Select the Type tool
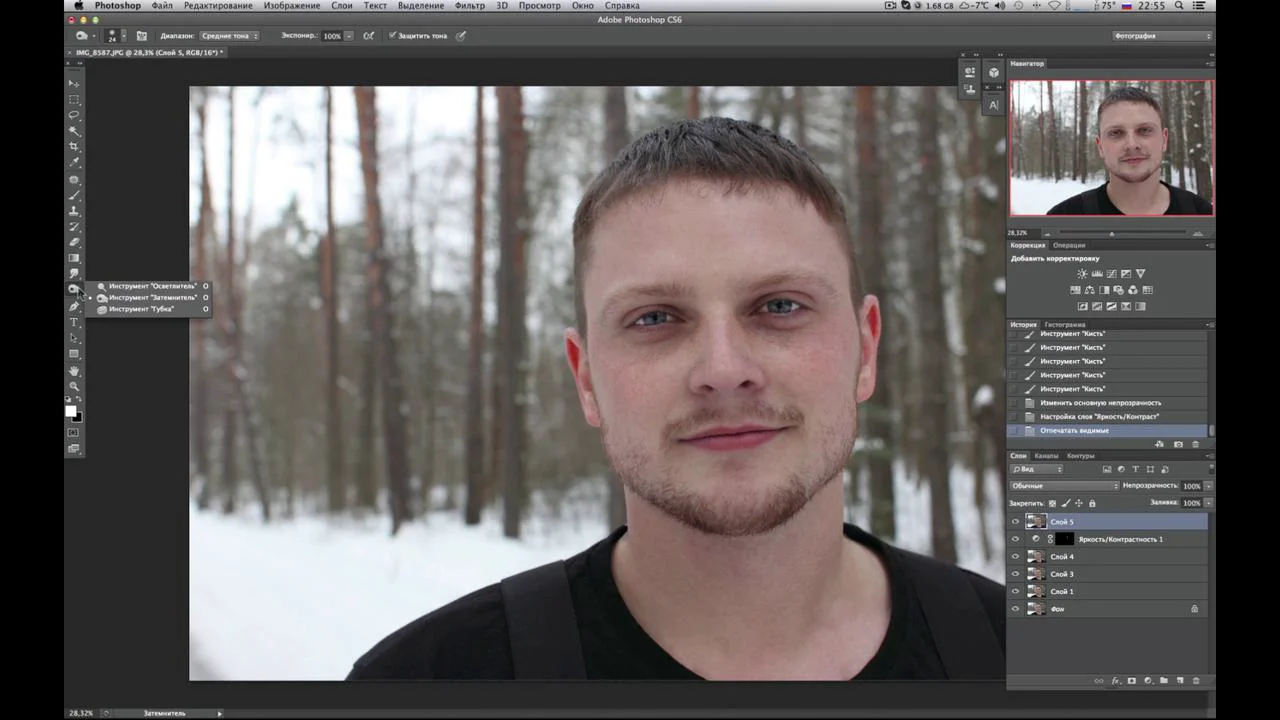The image size is (1280, 720). [74, 322]
